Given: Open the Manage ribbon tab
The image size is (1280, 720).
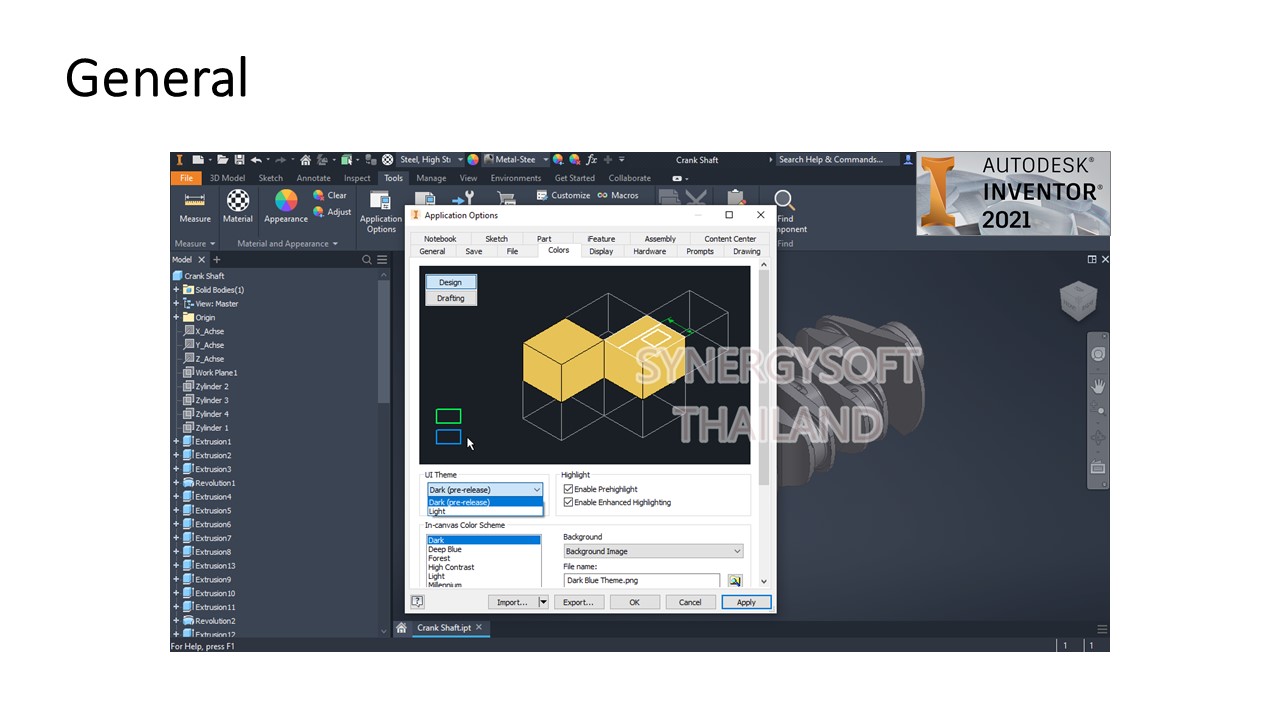Looking at the screenshot, I should coord(431,178).
